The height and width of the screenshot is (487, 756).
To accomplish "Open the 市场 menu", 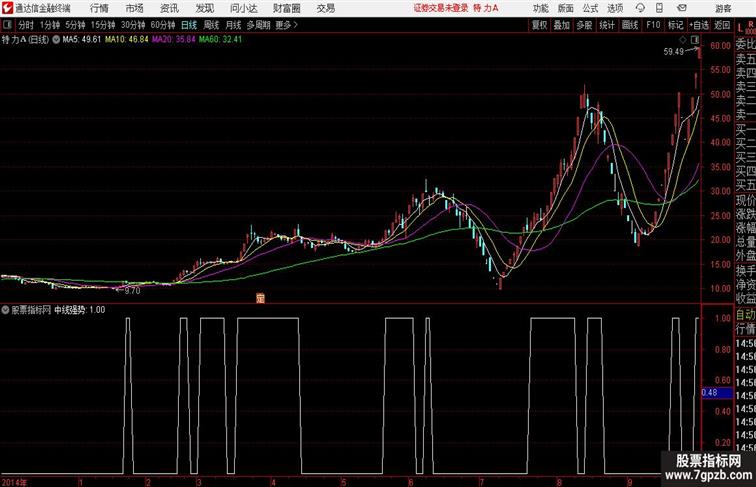I will click(135, 8).
